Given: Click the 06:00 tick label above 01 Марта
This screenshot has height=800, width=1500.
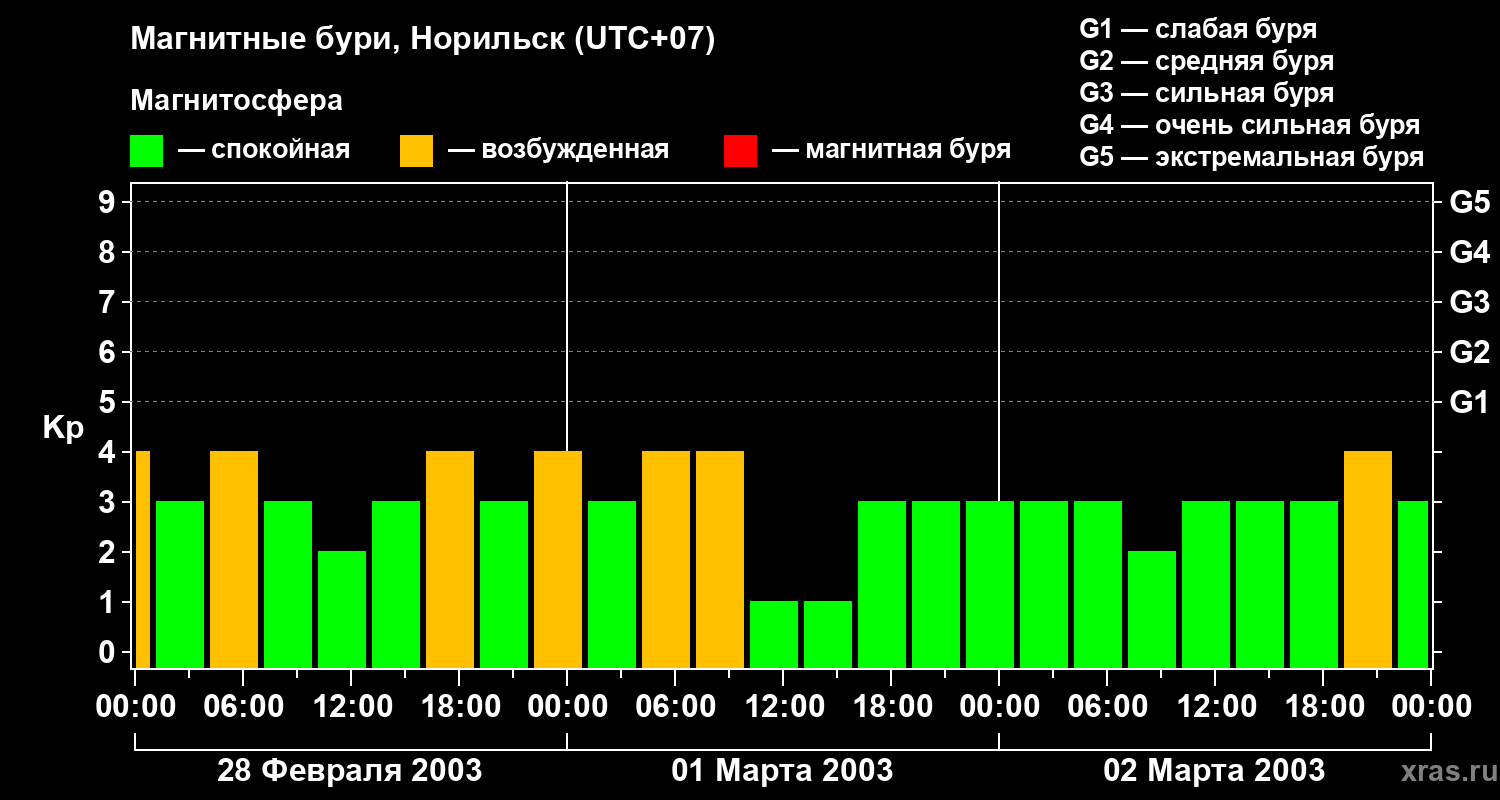Looking at the screenshot, I should click(674, 707).
